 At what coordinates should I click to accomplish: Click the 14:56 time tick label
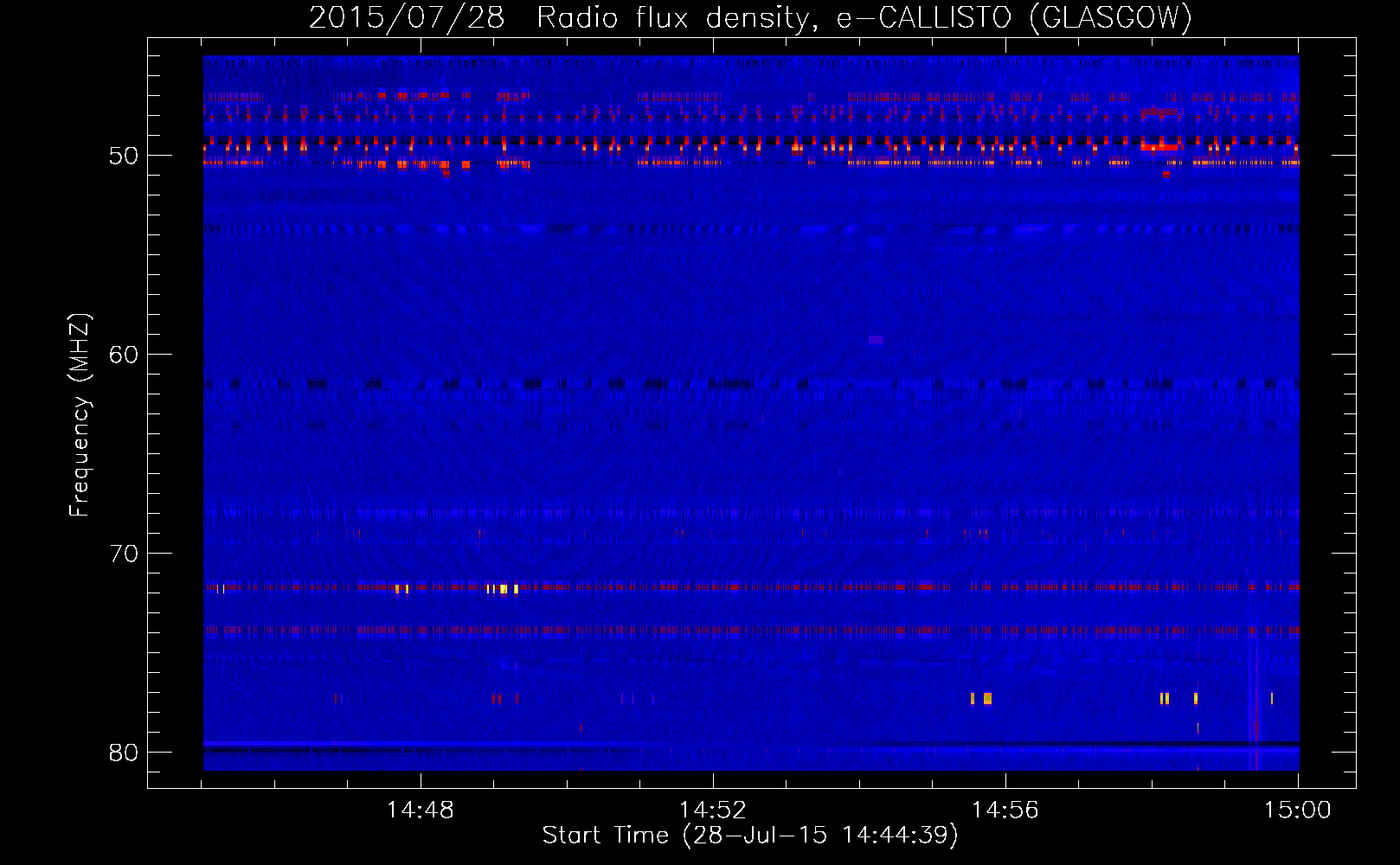(x=1005, y=811)
